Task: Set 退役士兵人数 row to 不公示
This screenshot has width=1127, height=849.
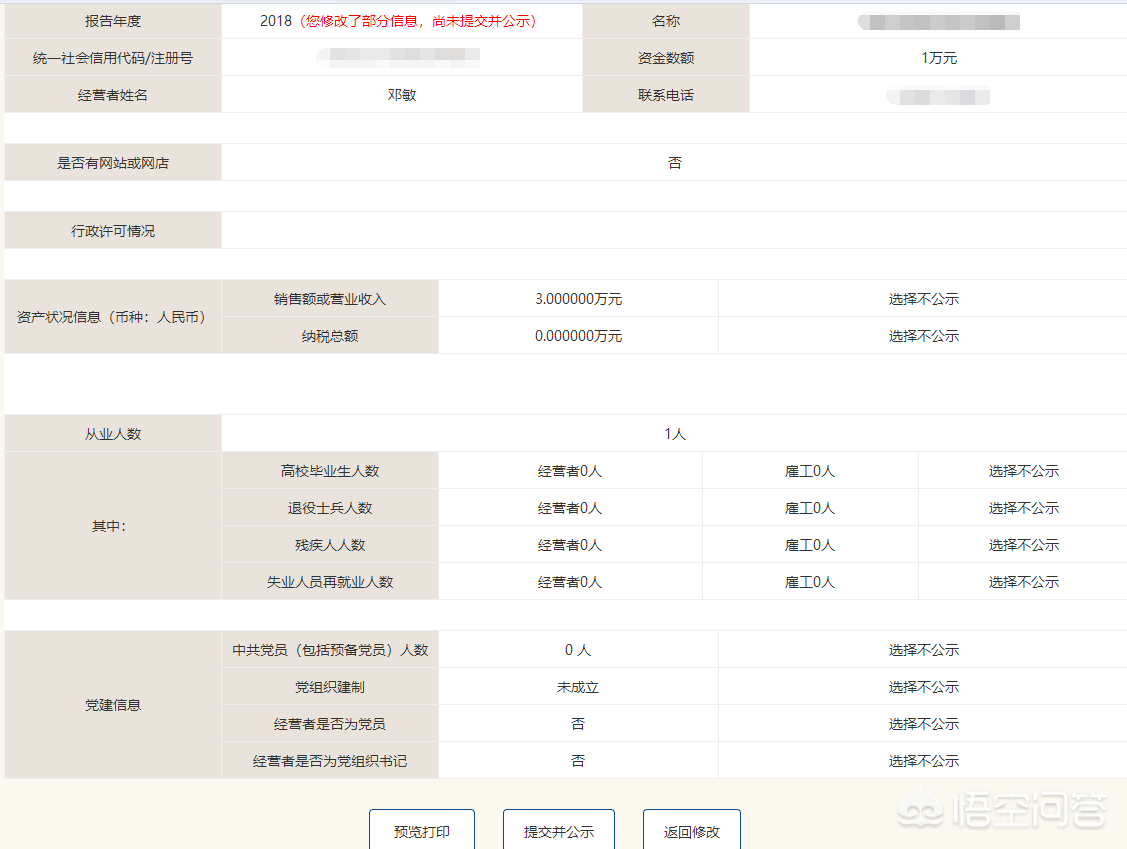Action: tap(1022, 507)
